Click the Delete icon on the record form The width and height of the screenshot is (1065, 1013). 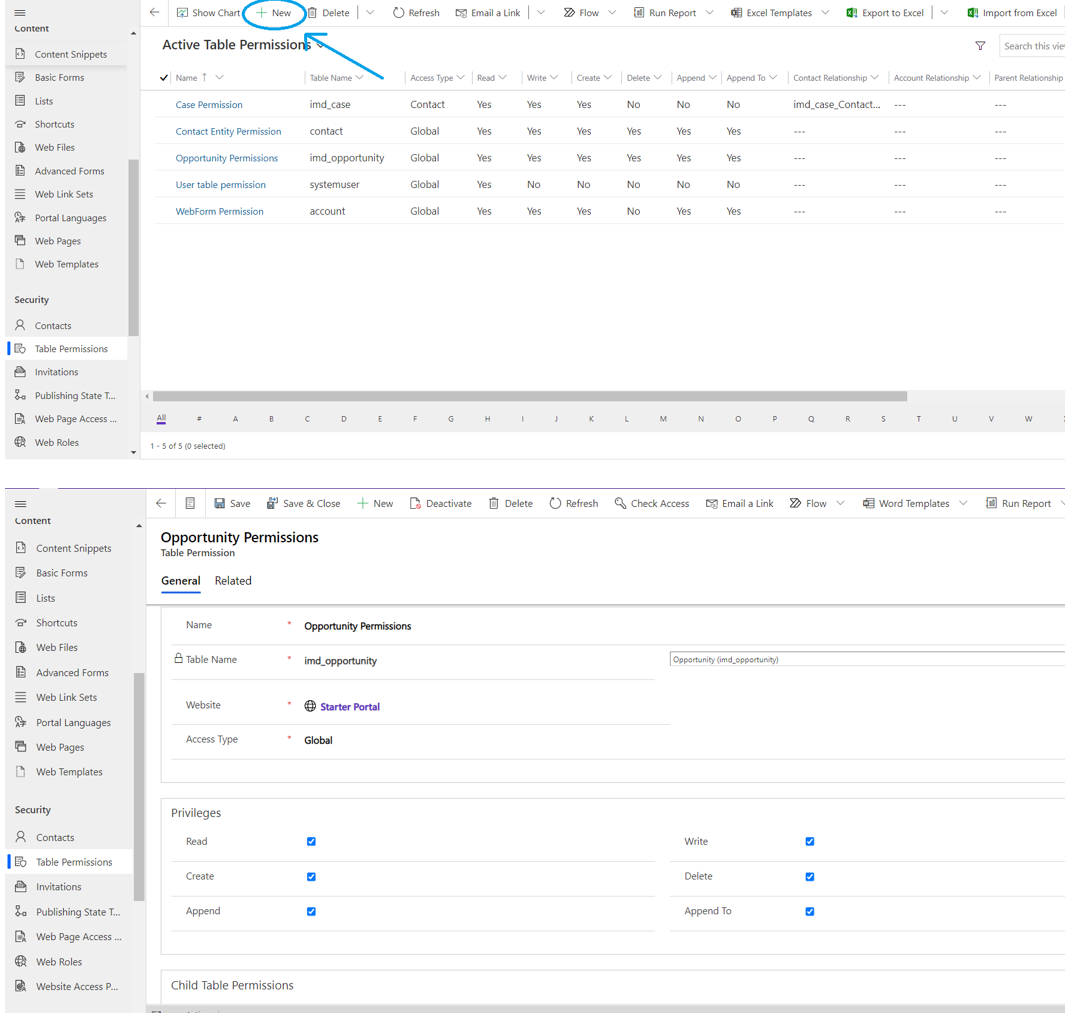pos(511,503)
